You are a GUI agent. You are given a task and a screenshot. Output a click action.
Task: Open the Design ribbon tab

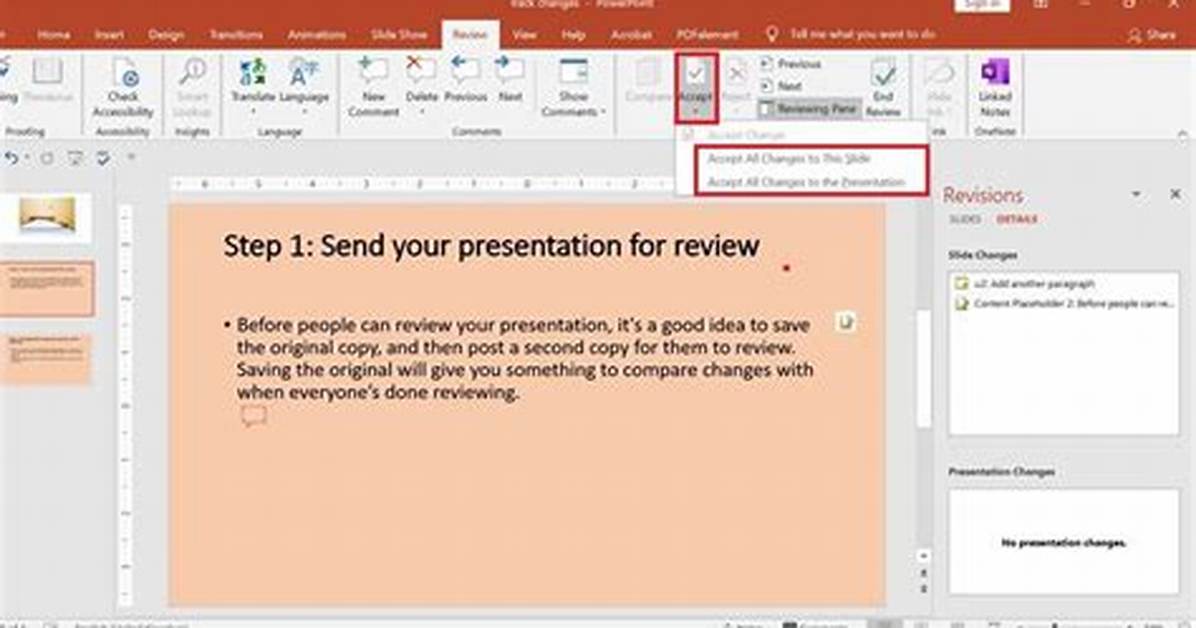tap(166, 34)
